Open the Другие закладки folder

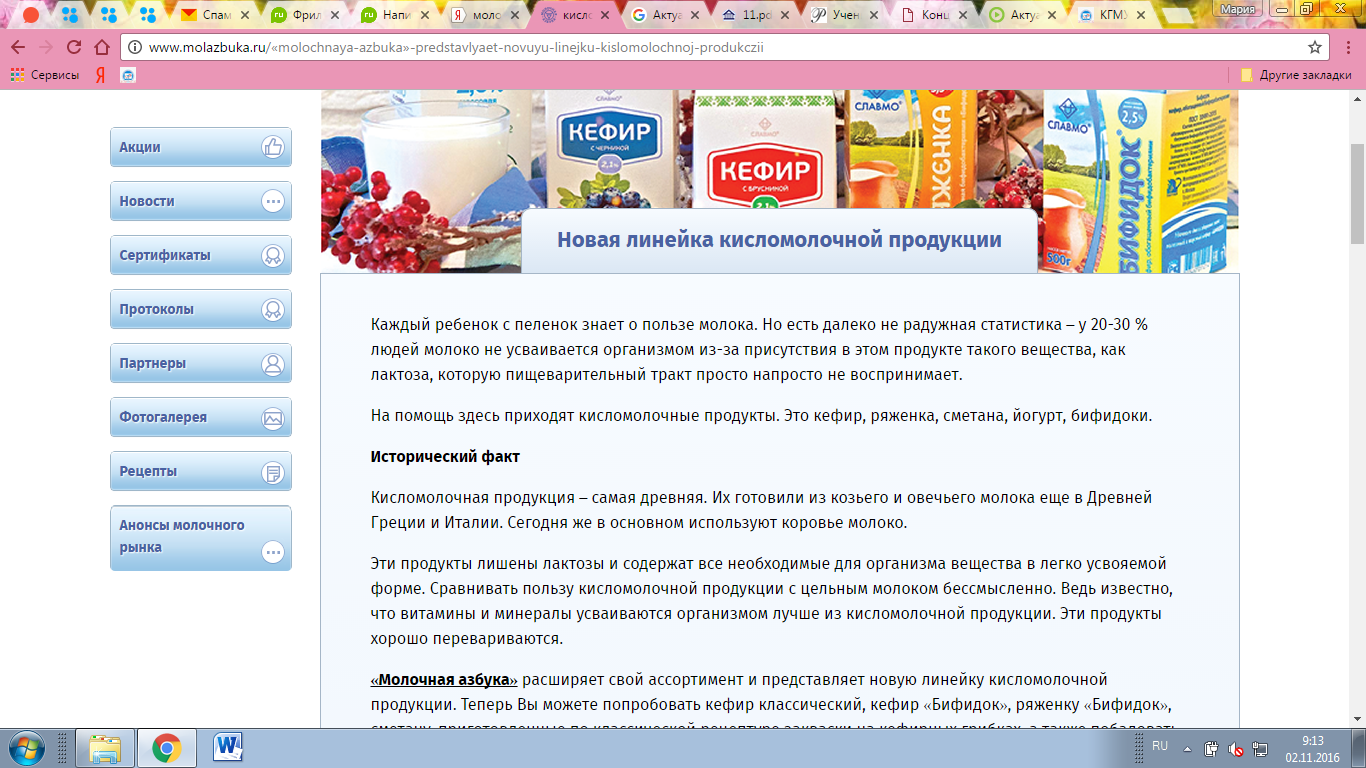tap(1296, 75)
